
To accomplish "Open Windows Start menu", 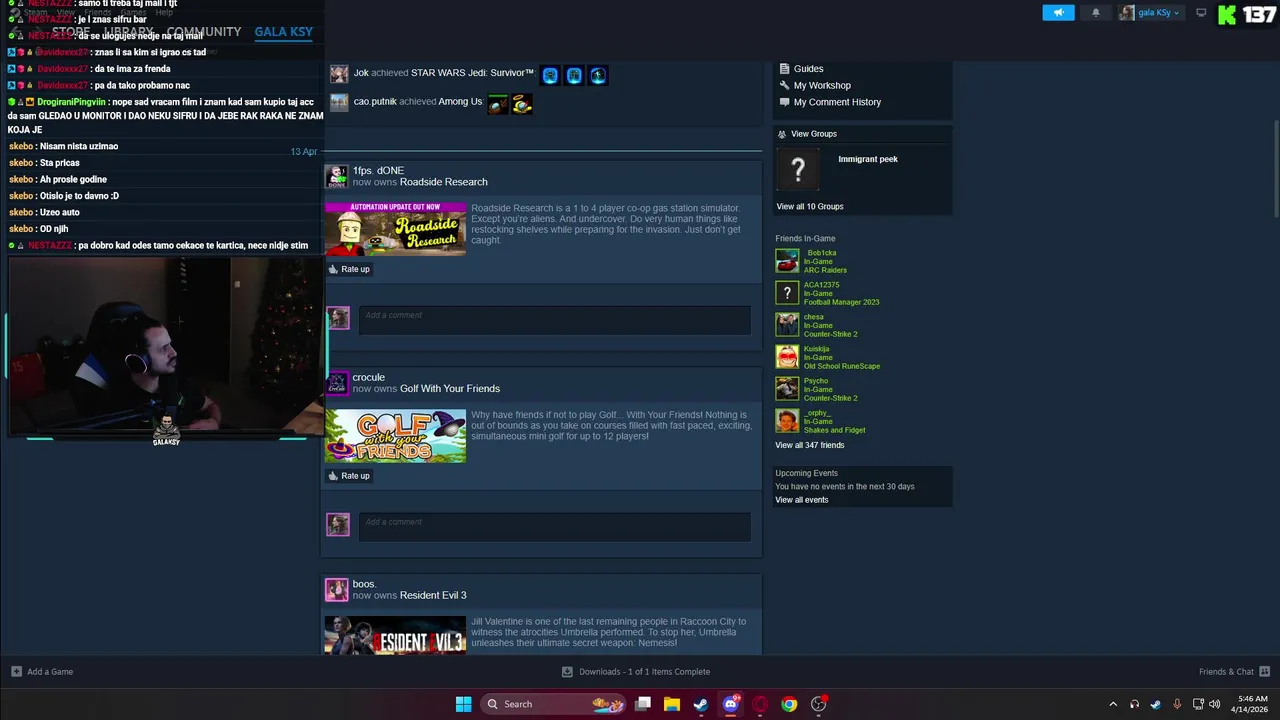I will tap(463, 704).
